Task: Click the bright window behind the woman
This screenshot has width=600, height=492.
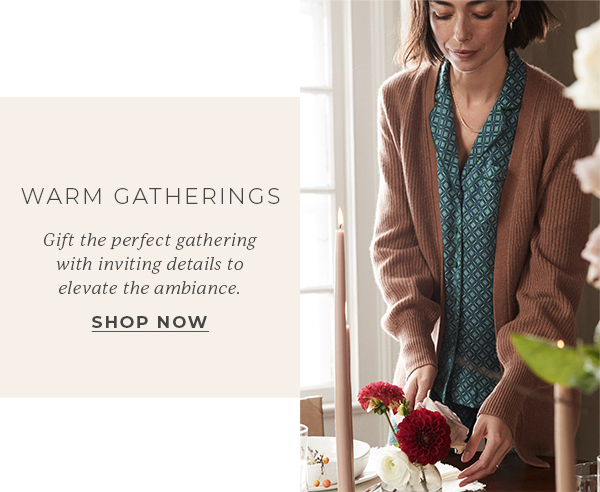Action: pos(317,191)
